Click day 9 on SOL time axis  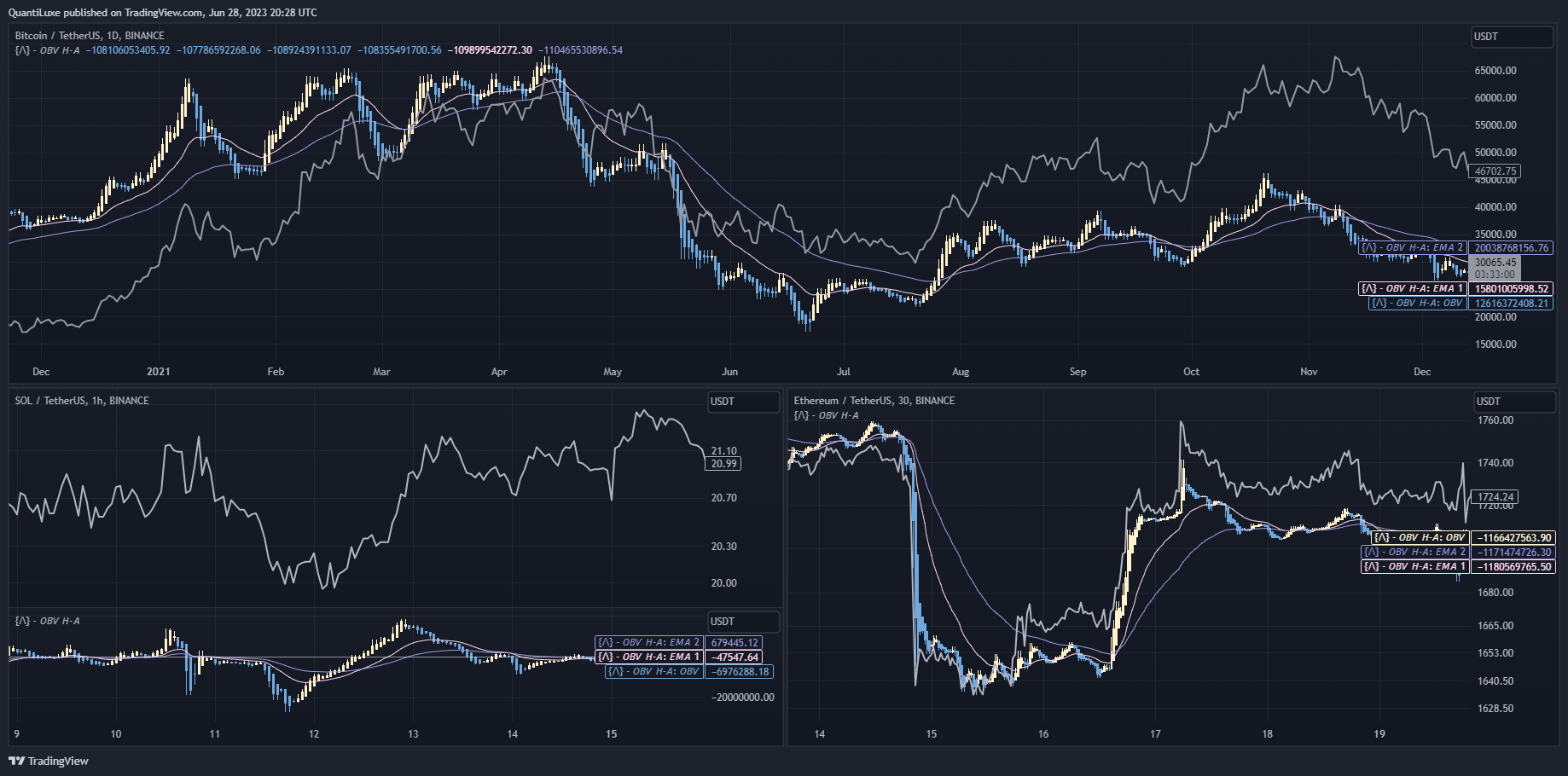tap(17, 734)
